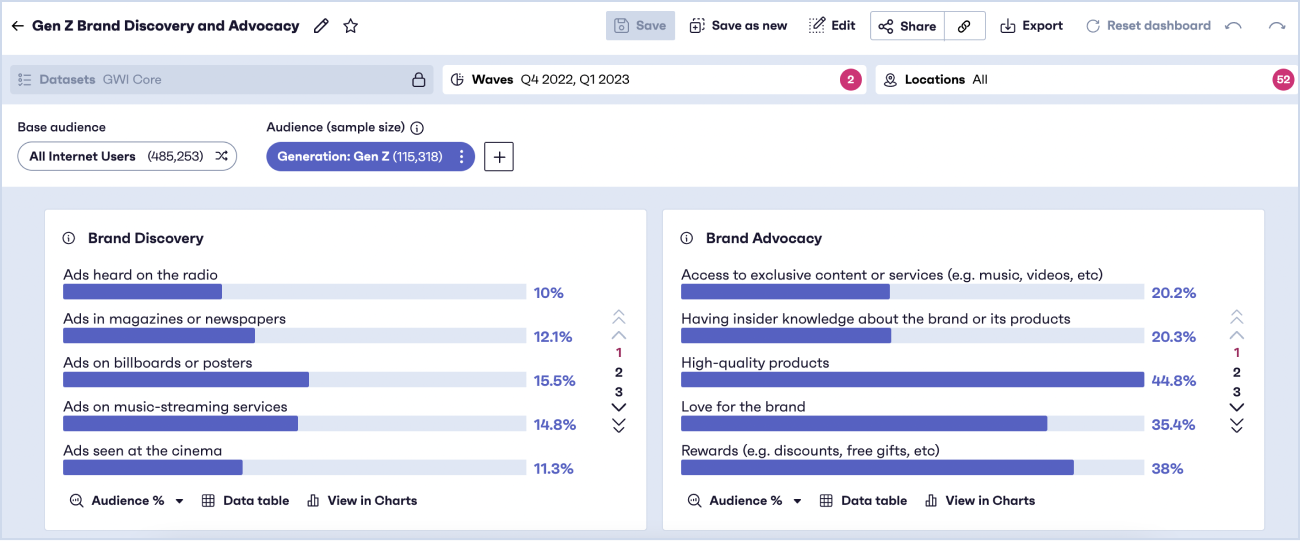Open Audience % dropdown in Brand Advocacy
The image size is (1300, 541).
point(745,501)
